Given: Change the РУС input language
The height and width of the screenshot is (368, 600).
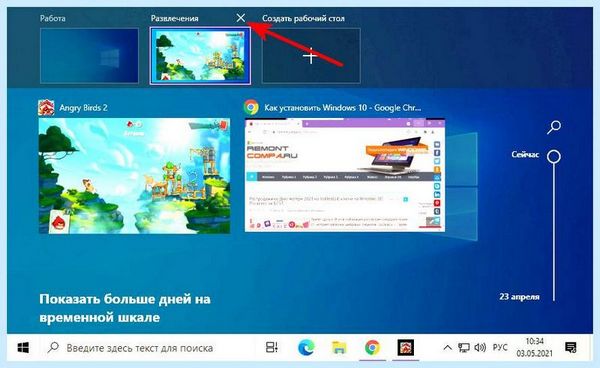Looking at the screenshot, I should click(x=500, y=348).
